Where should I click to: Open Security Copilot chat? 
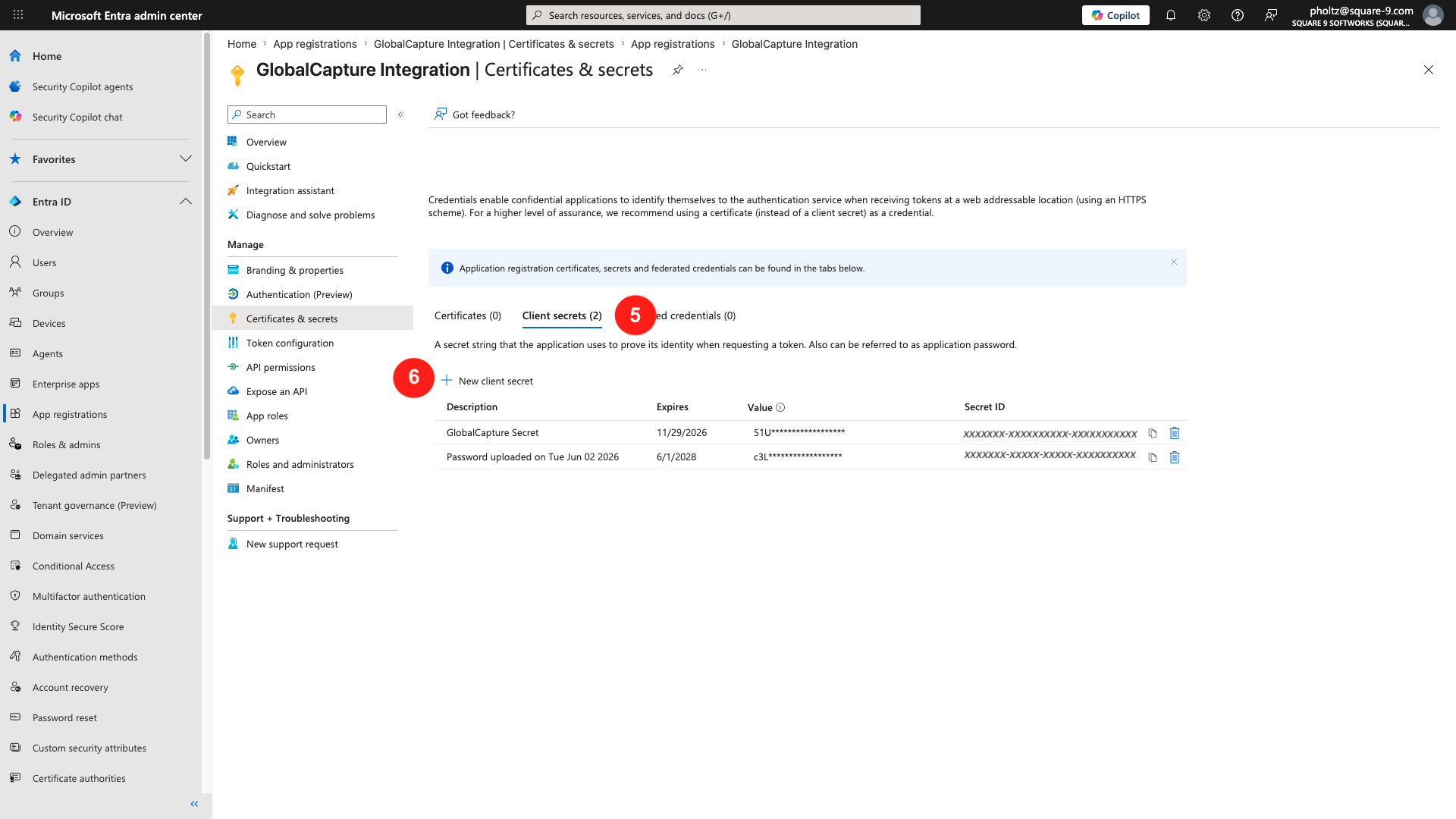click(77, 117)
